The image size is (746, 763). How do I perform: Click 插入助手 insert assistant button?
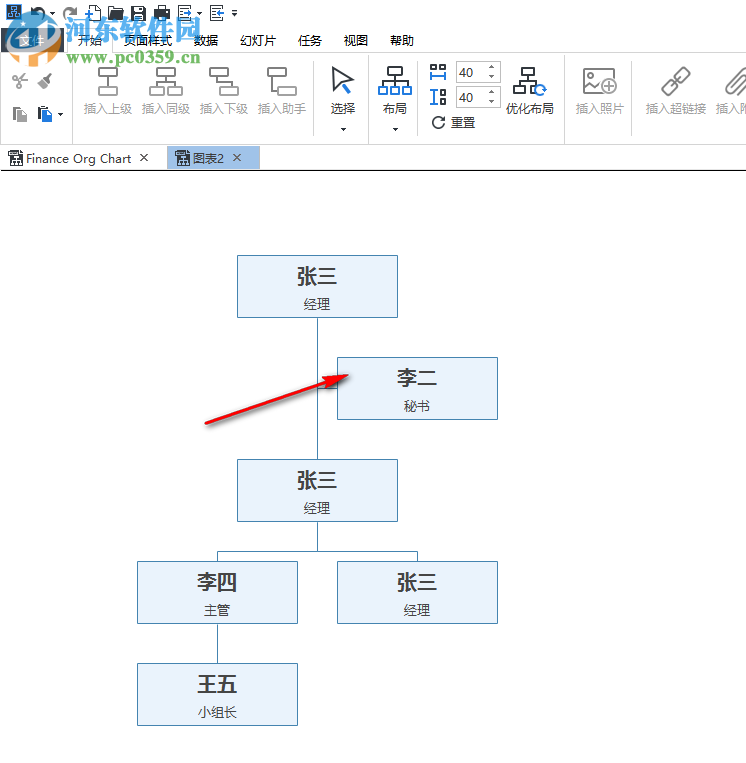282,91
